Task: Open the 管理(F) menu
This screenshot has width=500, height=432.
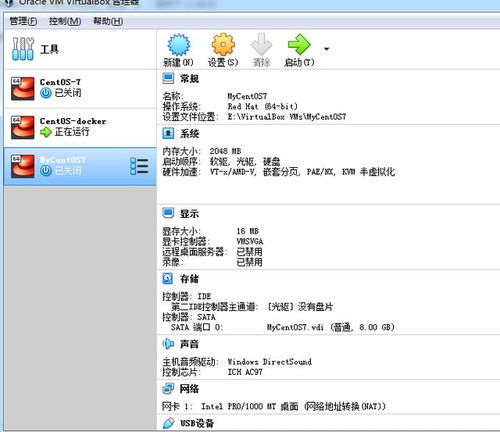Action: (23, 21)
